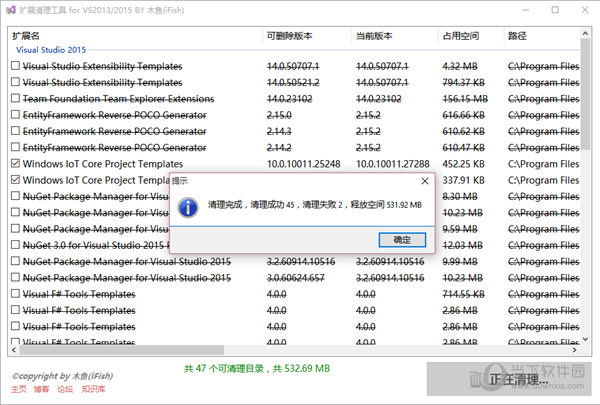Screen dimensions: 600x405
Task: Select the 14.0.50521.2 version cell
Action: [293, 83]
